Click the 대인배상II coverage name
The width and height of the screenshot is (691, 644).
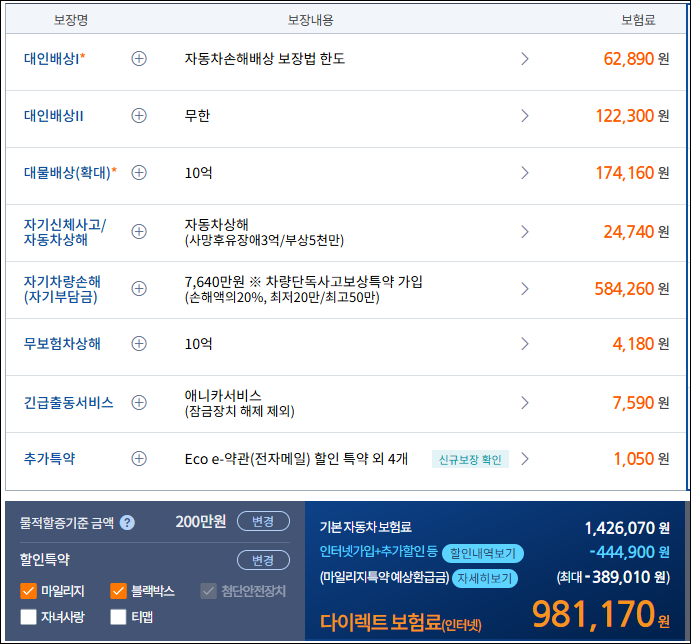53,116
